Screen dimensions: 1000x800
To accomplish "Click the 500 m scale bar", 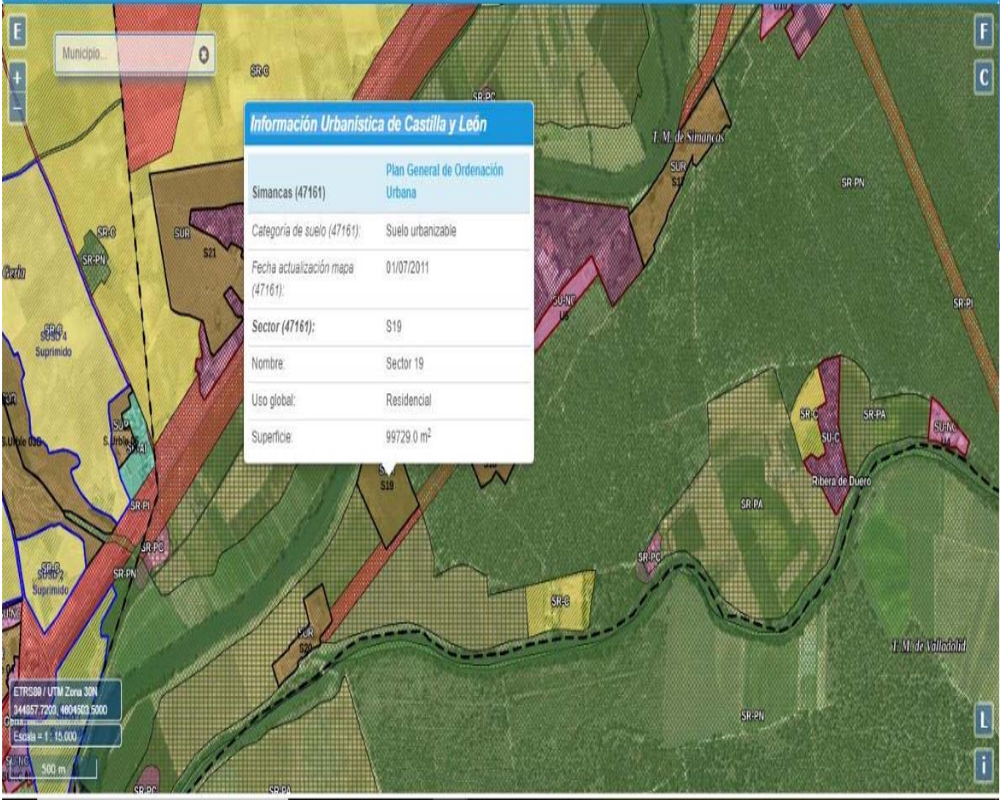I will point(54,769).
